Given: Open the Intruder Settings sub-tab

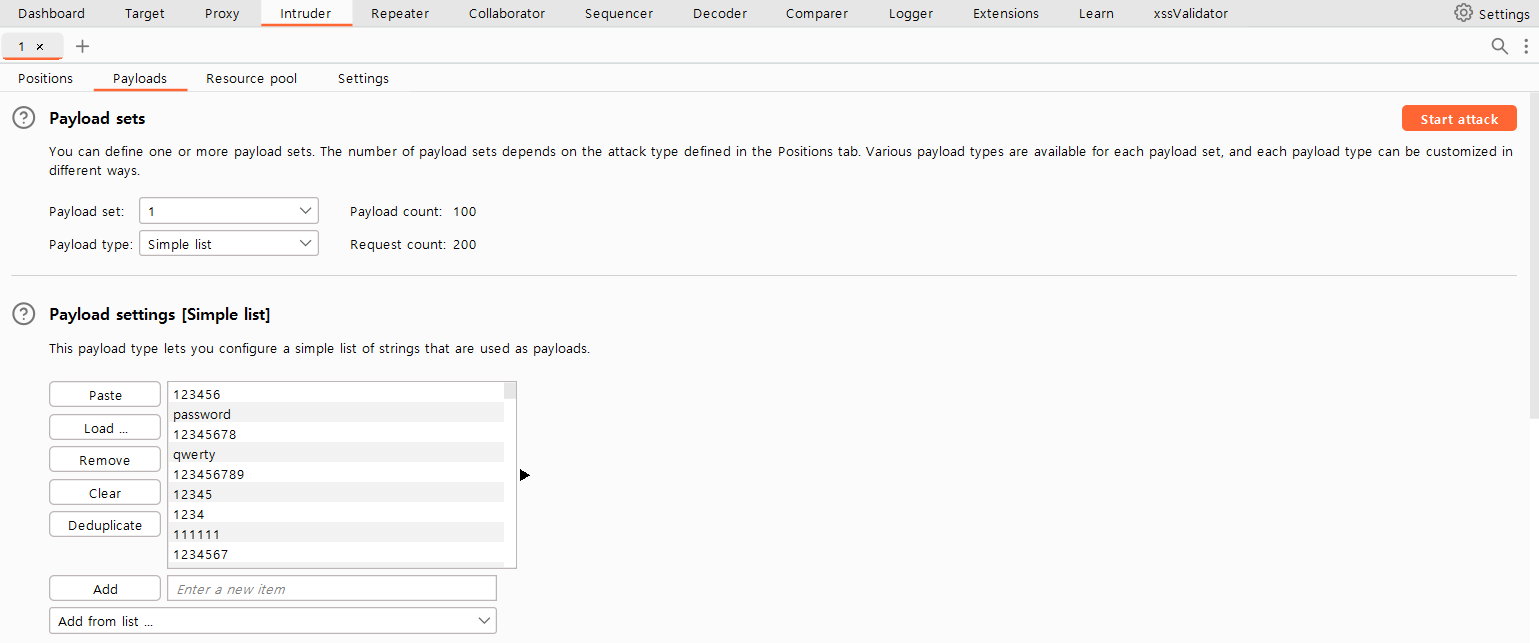Looking at the screenshot, I should (363, 78).
